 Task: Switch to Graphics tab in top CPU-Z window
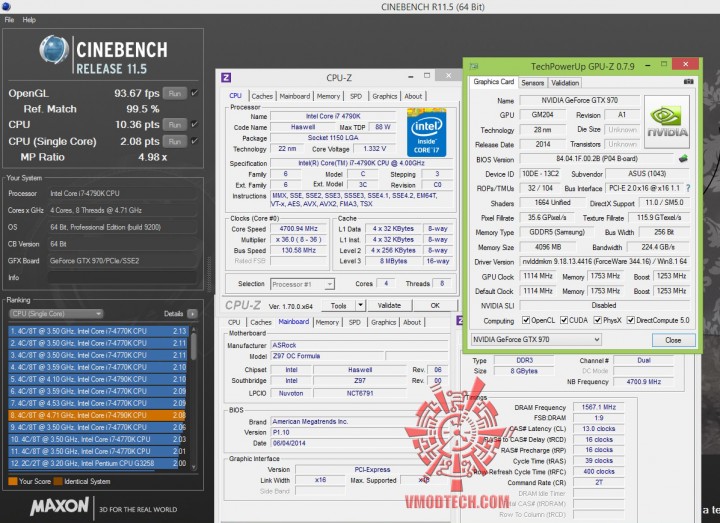click(384, 96)
